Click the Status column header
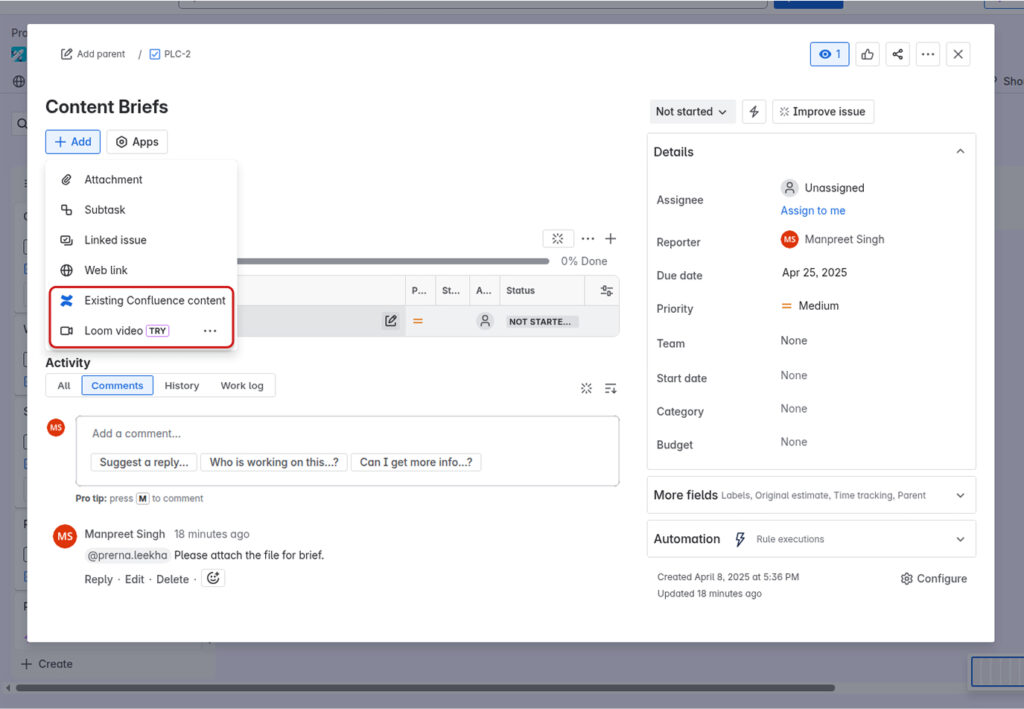Screen dimensions: 1024x709 pos(520,291)
